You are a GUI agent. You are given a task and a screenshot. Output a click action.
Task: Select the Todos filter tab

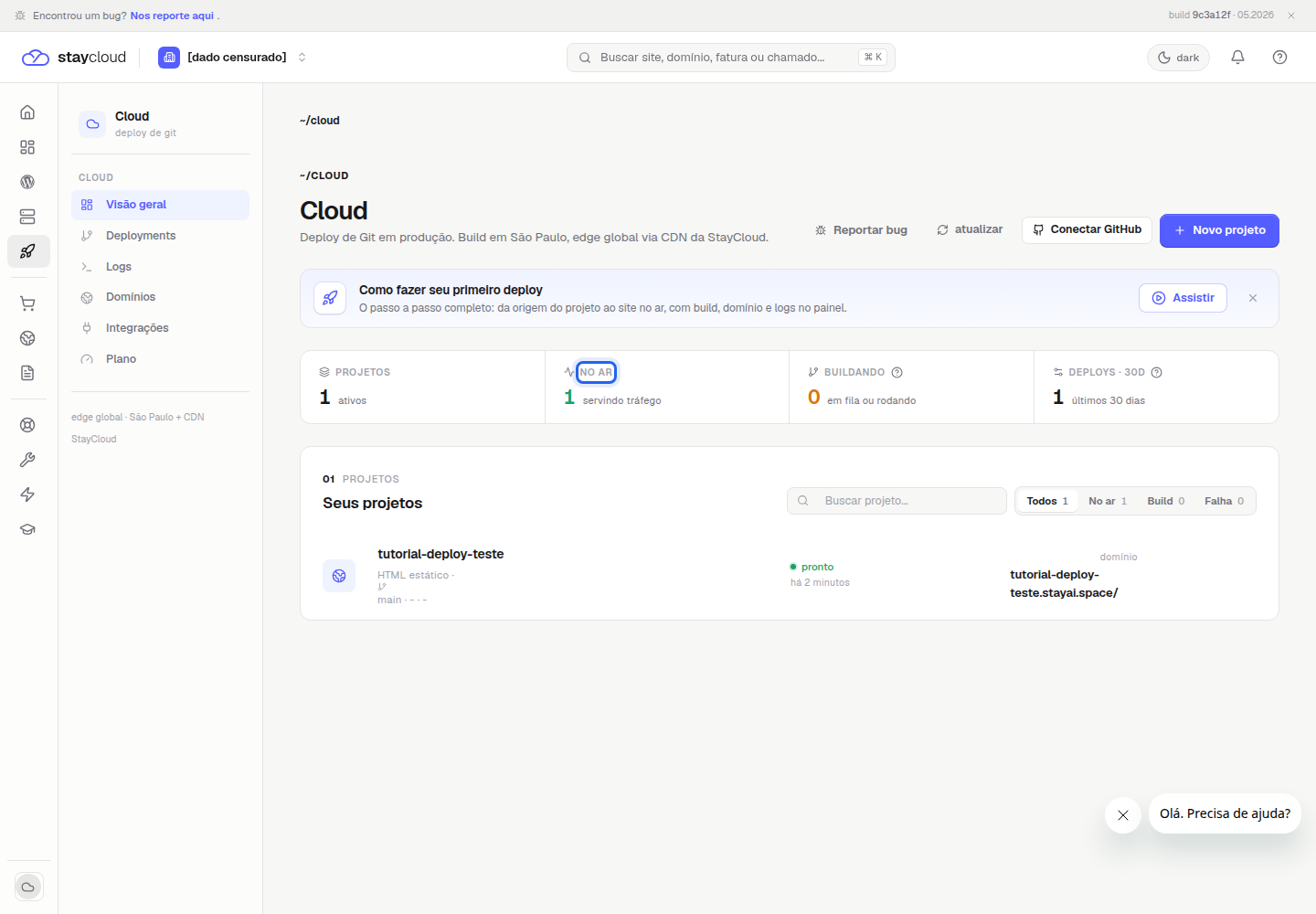(1047, 501)
